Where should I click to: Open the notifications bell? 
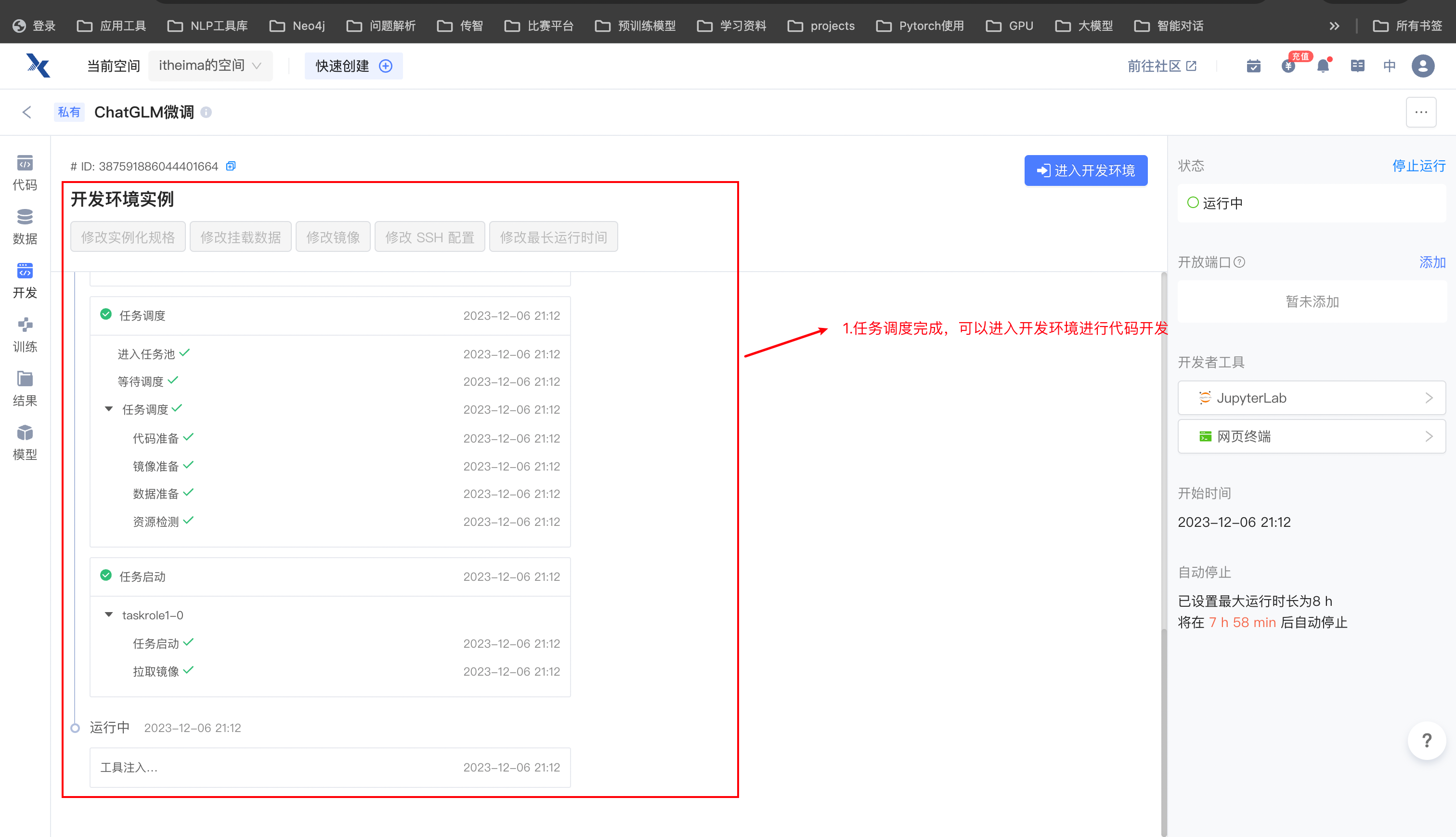pyautogui.click(x=1323, y=66)
